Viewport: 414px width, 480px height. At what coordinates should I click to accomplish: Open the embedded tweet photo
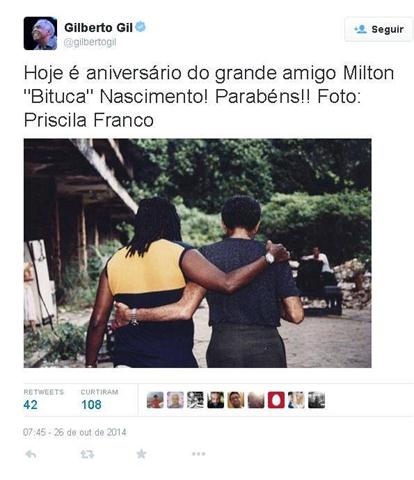[x=197, y=253]
